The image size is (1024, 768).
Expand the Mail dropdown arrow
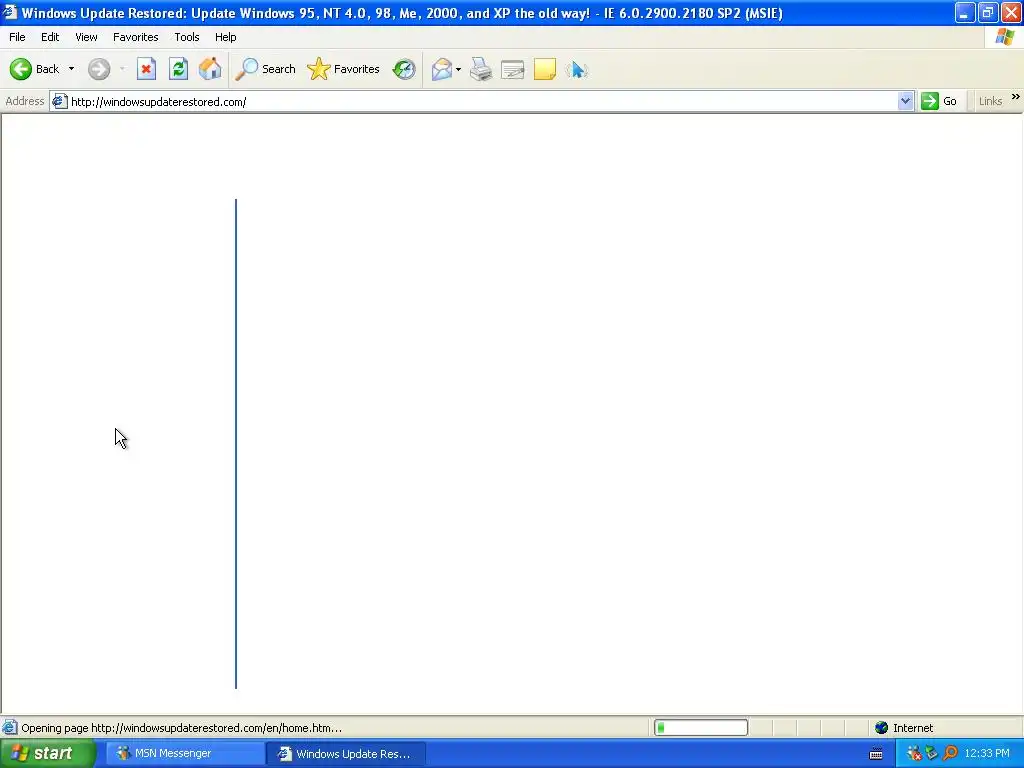[458, 69]
